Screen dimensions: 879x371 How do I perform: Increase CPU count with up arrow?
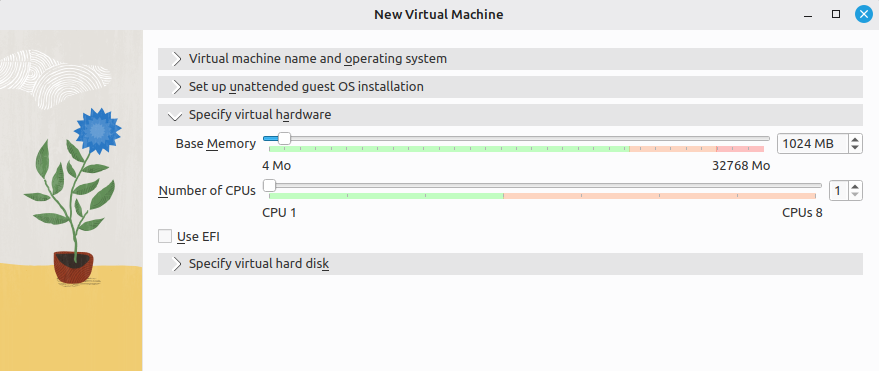855,187
